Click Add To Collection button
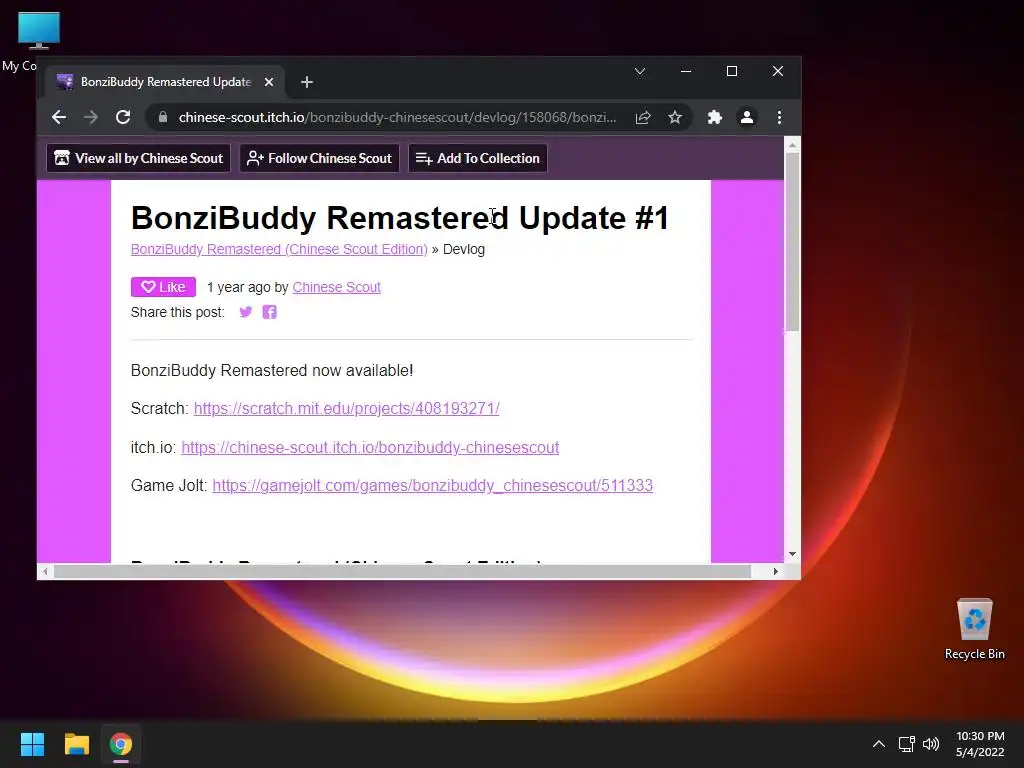 coord(477,158)
